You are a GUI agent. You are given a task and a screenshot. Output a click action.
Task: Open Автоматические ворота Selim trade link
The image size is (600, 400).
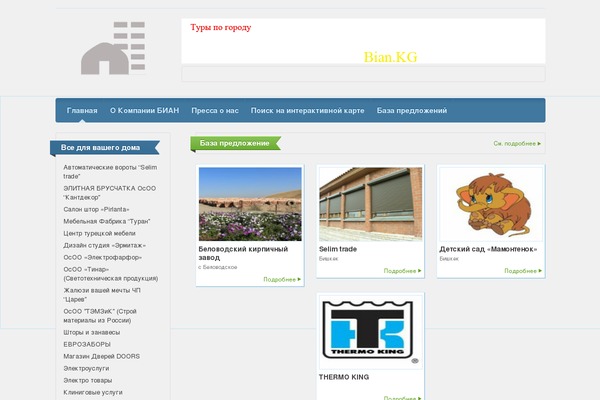pyautogui.click(x=110, y=172)
